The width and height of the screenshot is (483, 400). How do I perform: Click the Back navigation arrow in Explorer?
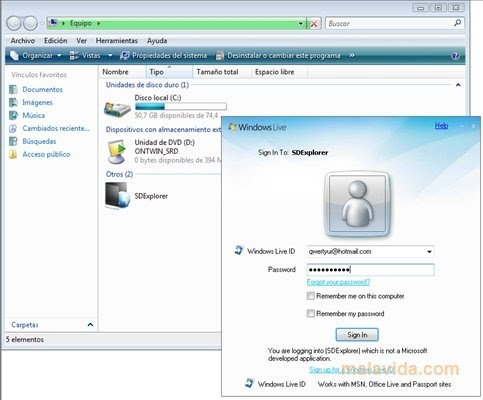pyautogui.click(x=14, y=23)
